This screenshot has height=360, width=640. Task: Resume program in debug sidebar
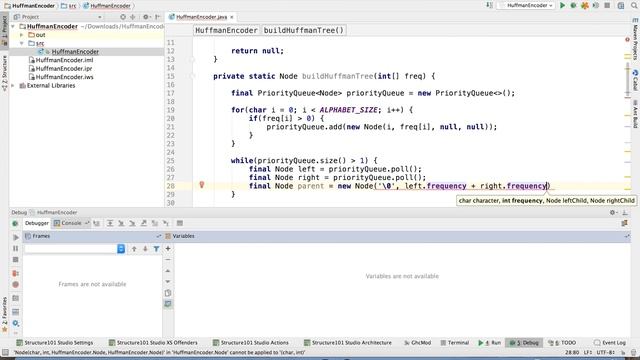(16, 237)
